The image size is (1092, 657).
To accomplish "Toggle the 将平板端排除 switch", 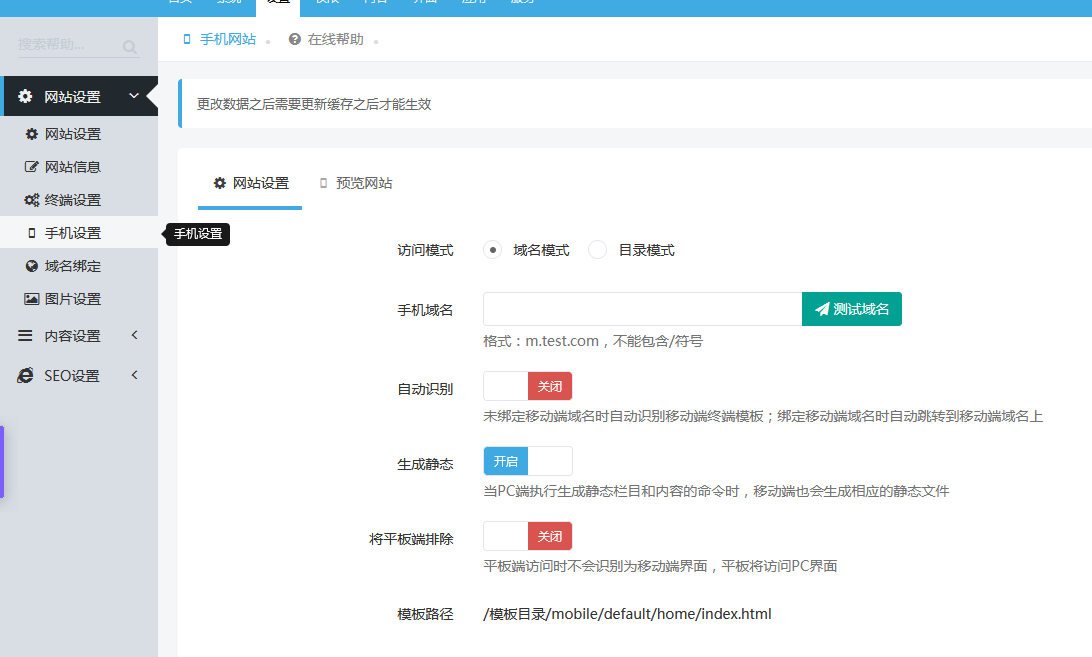I will (x=527, y=536).
